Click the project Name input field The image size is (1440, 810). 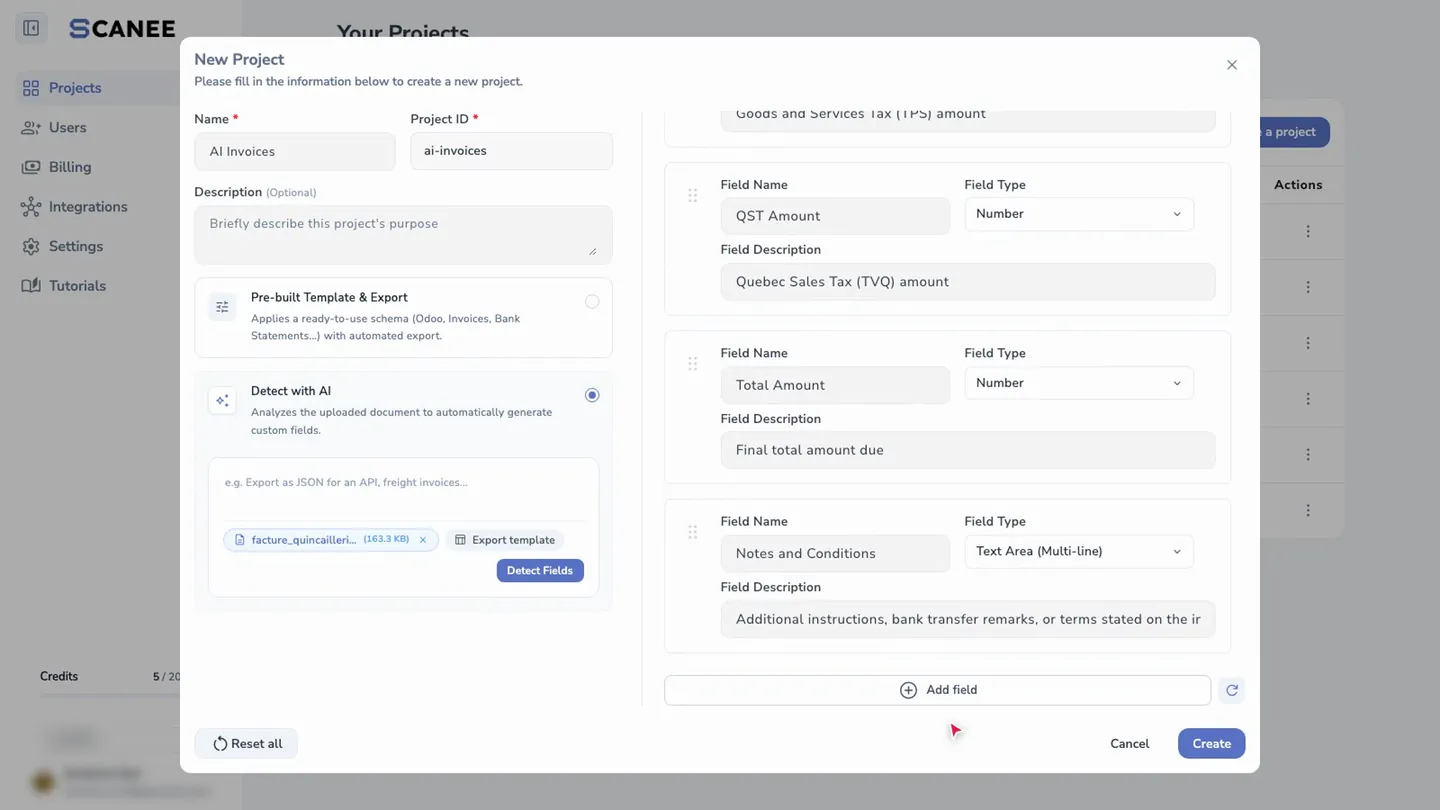pos(295,152)
